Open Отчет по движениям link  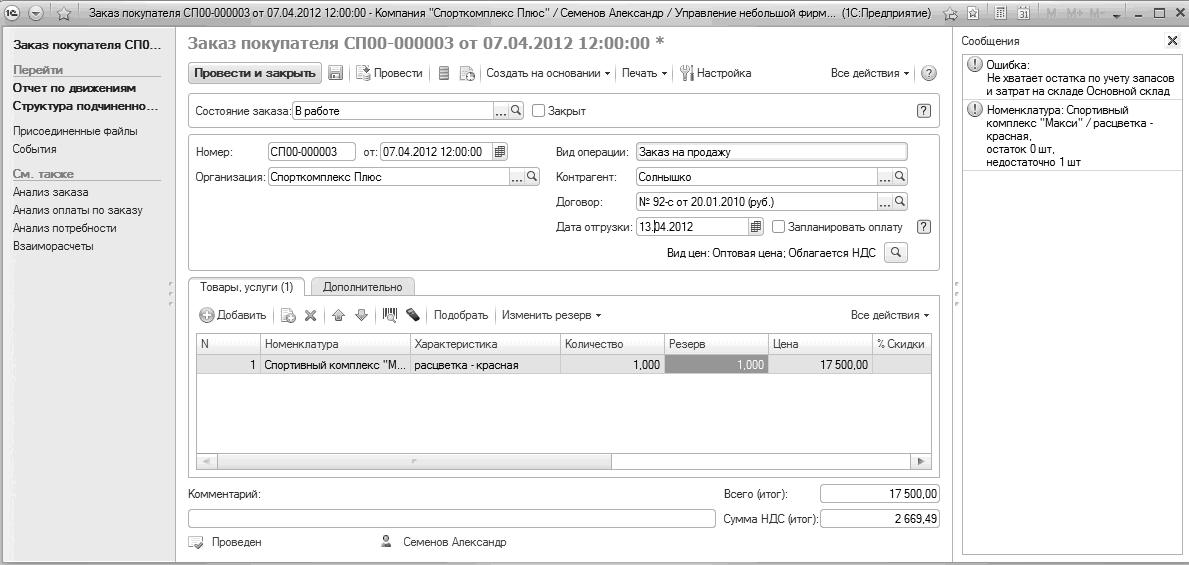[74, 88]
